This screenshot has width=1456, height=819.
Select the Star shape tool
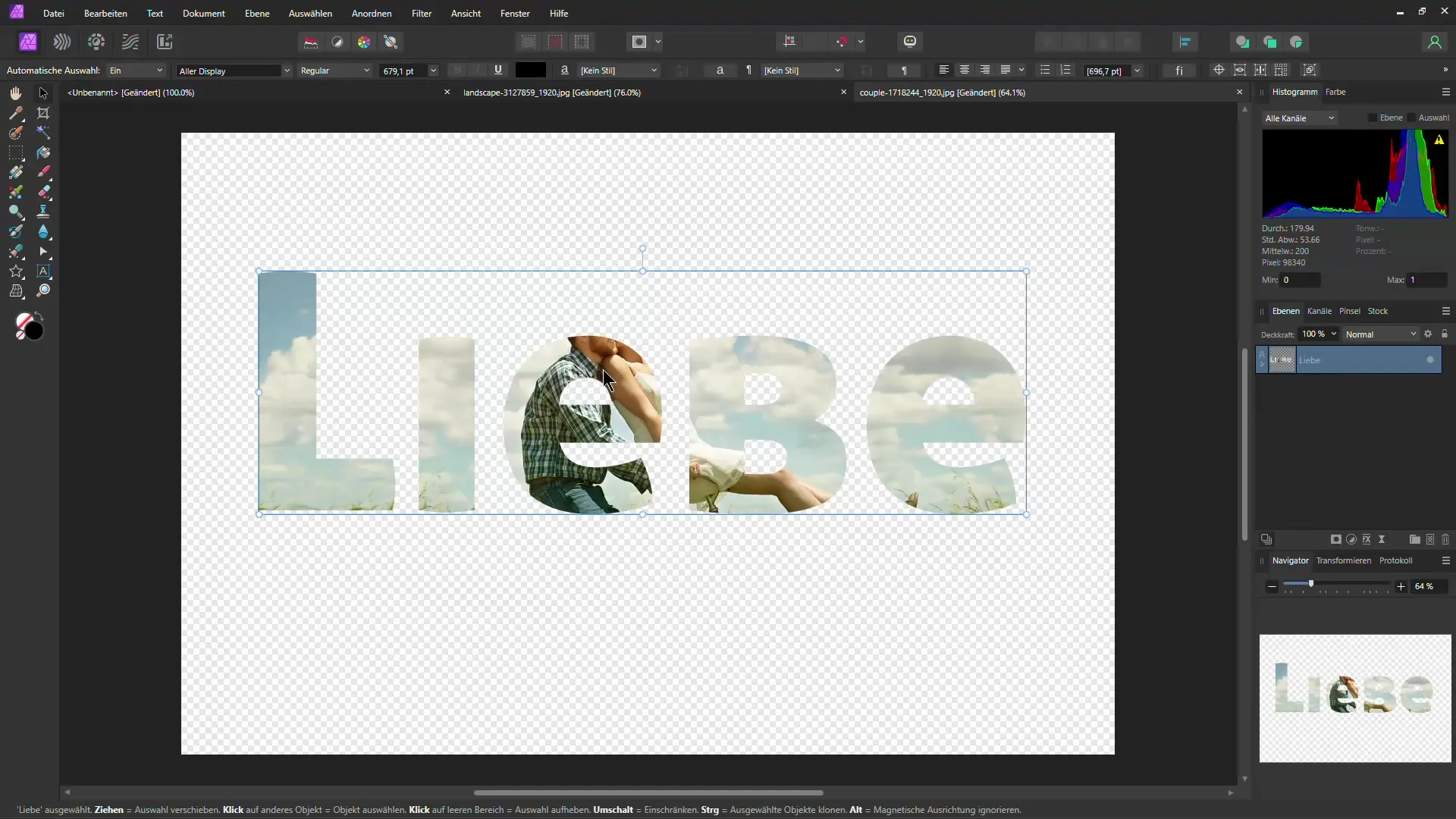point(15,271)
